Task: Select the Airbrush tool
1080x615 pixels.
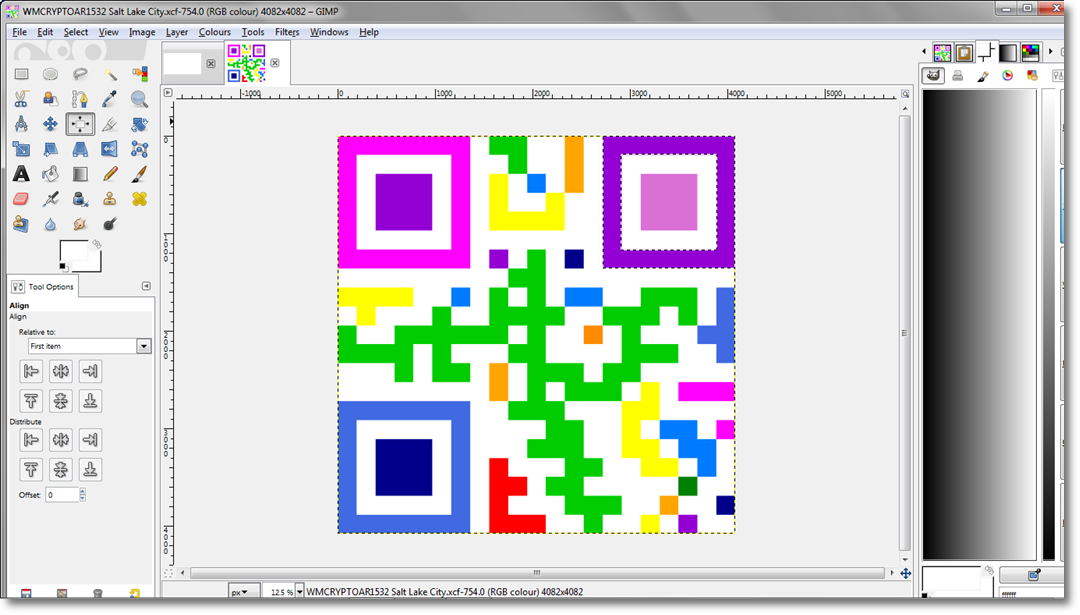Action: click(50, 199)
